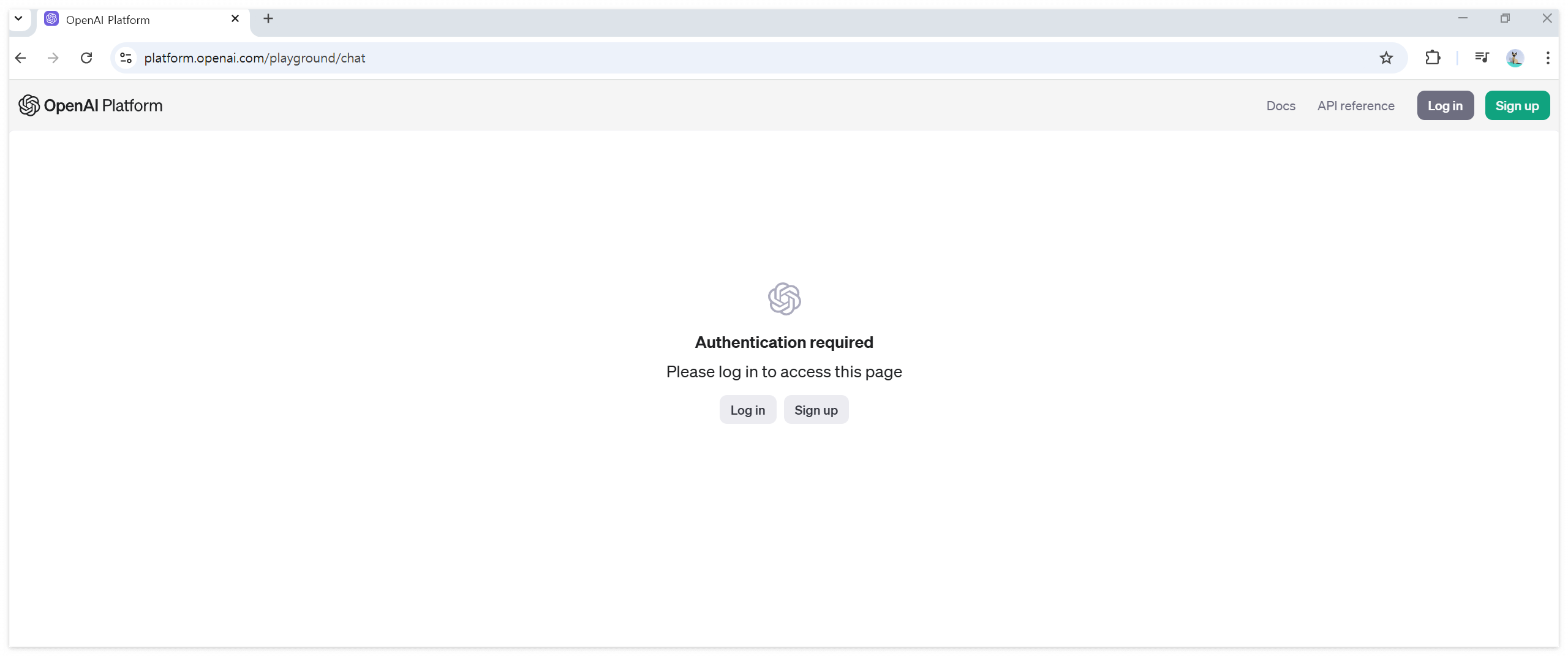Viewport: 1568px width, 656px height.
Task: Click Log in below authentication message
Action: point(748,410)
